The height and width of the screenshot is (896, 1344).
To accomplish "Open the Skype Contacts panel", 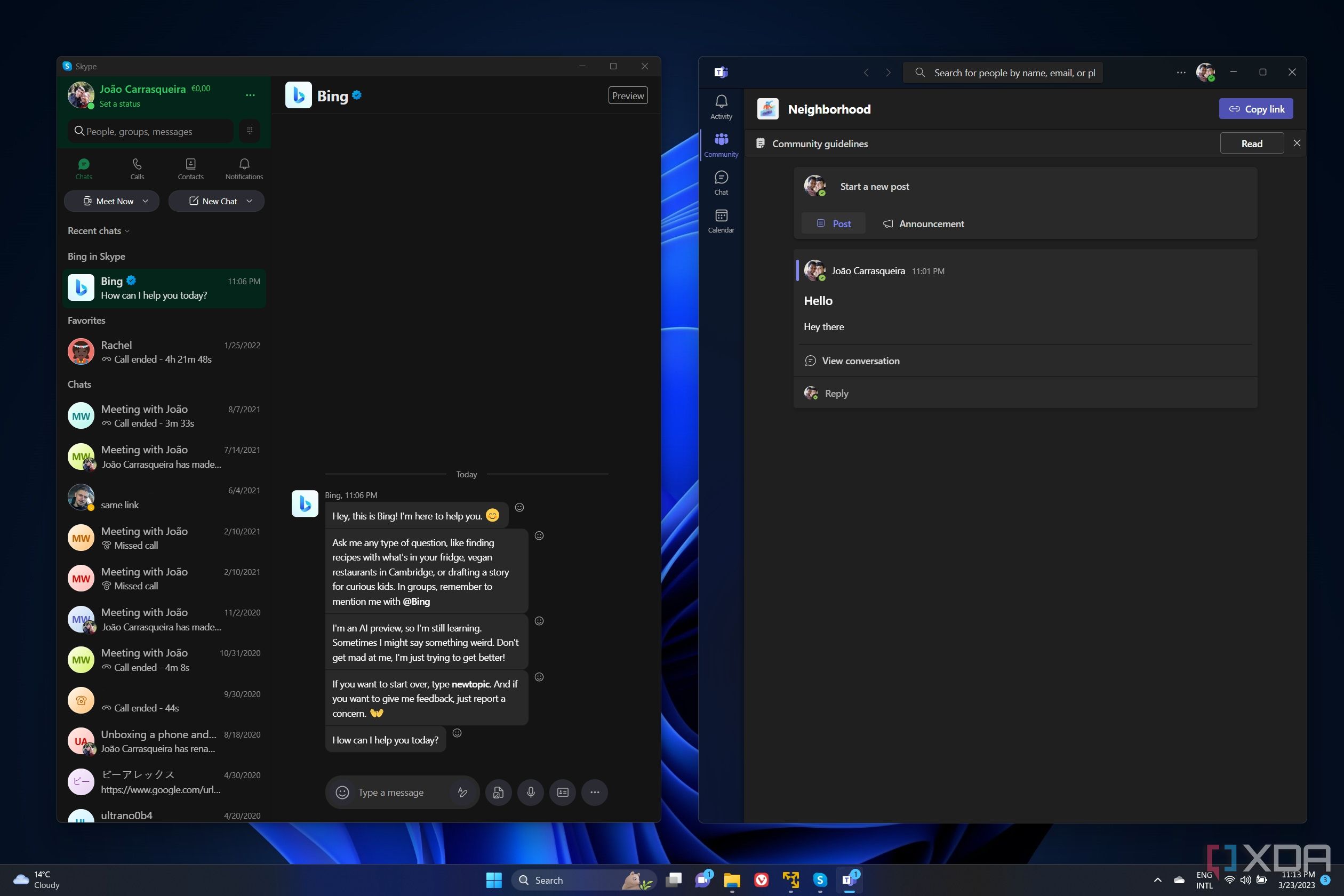I will pos(190,168).
